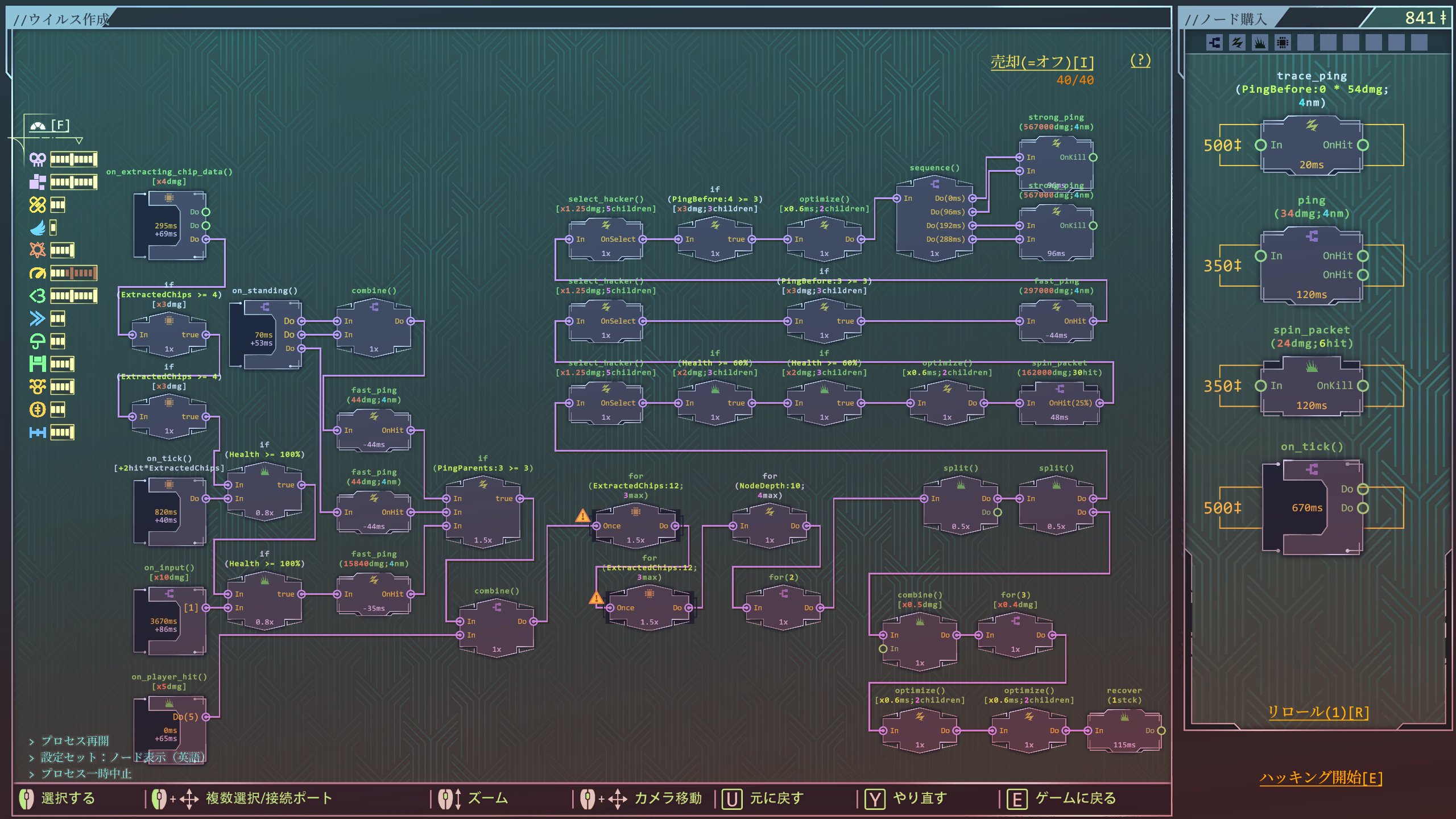Toggle top Do port of on_extracting_chip_data node

[x=206, y=212]
